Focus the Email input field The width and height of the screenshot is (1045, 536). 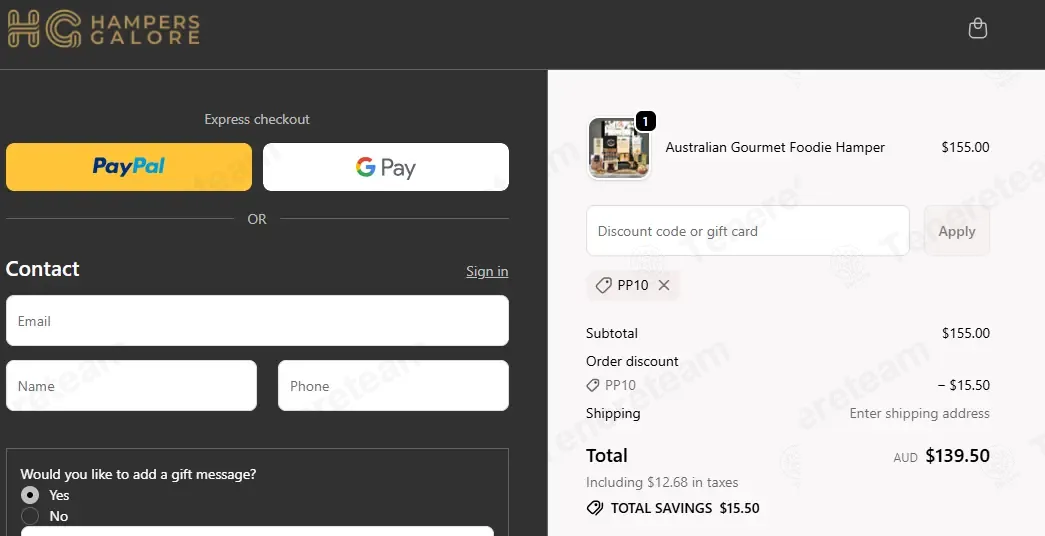(x=257, y=321)
